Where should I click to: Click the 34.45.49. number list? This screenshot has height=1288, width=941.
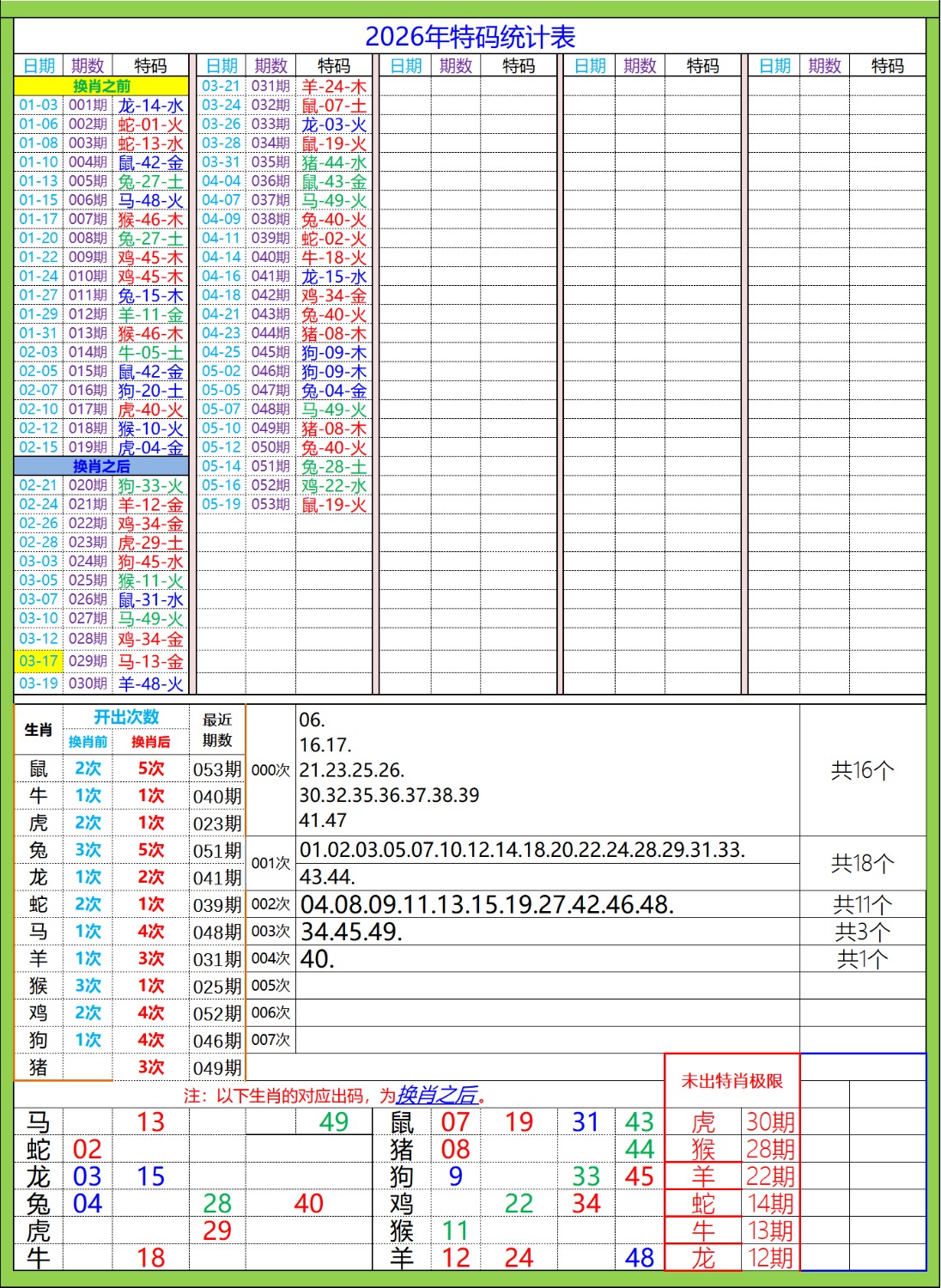click(351, 932)
